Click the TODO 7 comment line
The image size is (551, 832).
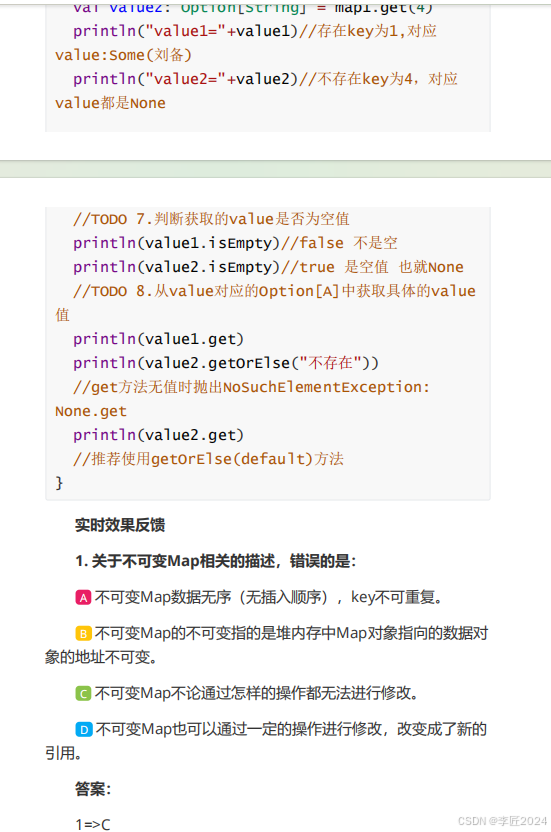point(211,219)
